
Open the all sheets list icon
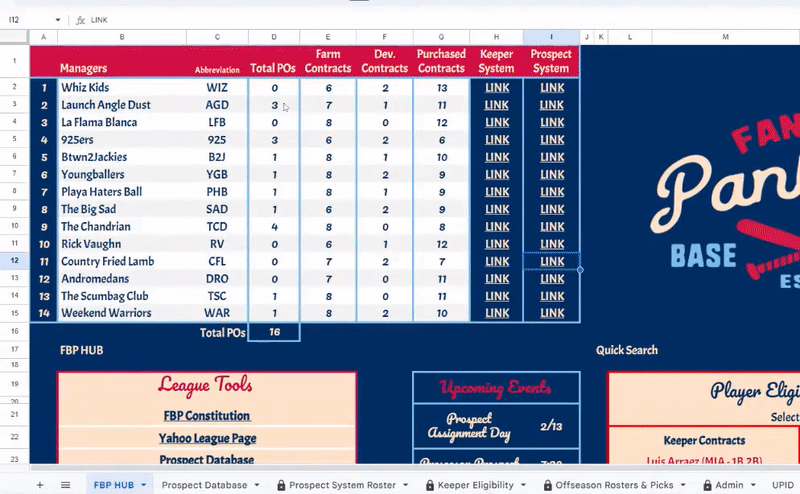(65, 485)
